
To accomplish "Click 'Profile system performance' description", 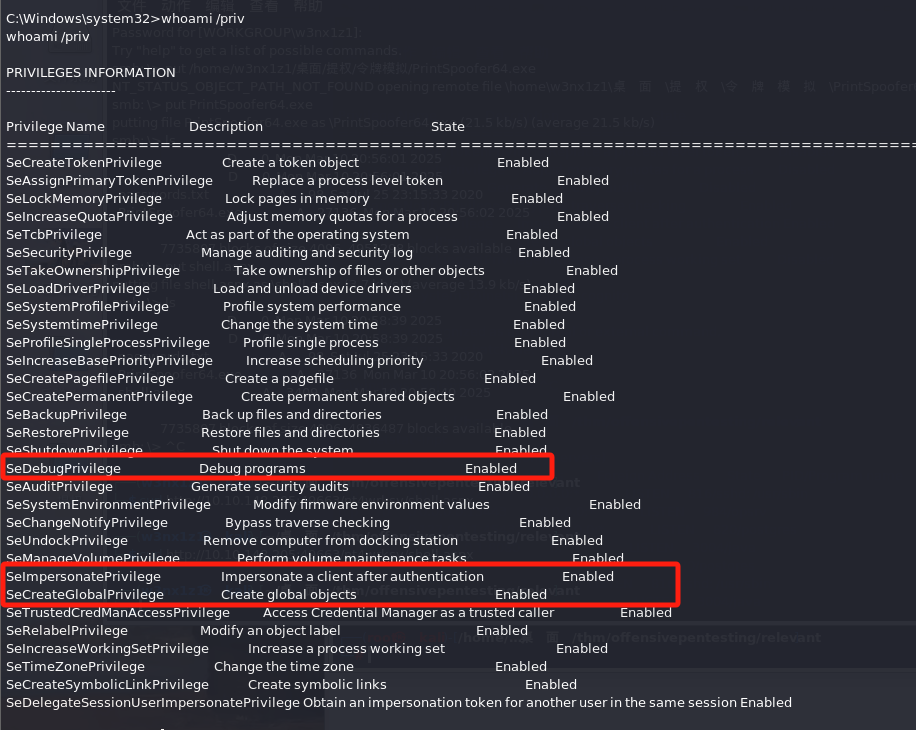I will pyautogui.click(x=312, y=307).
